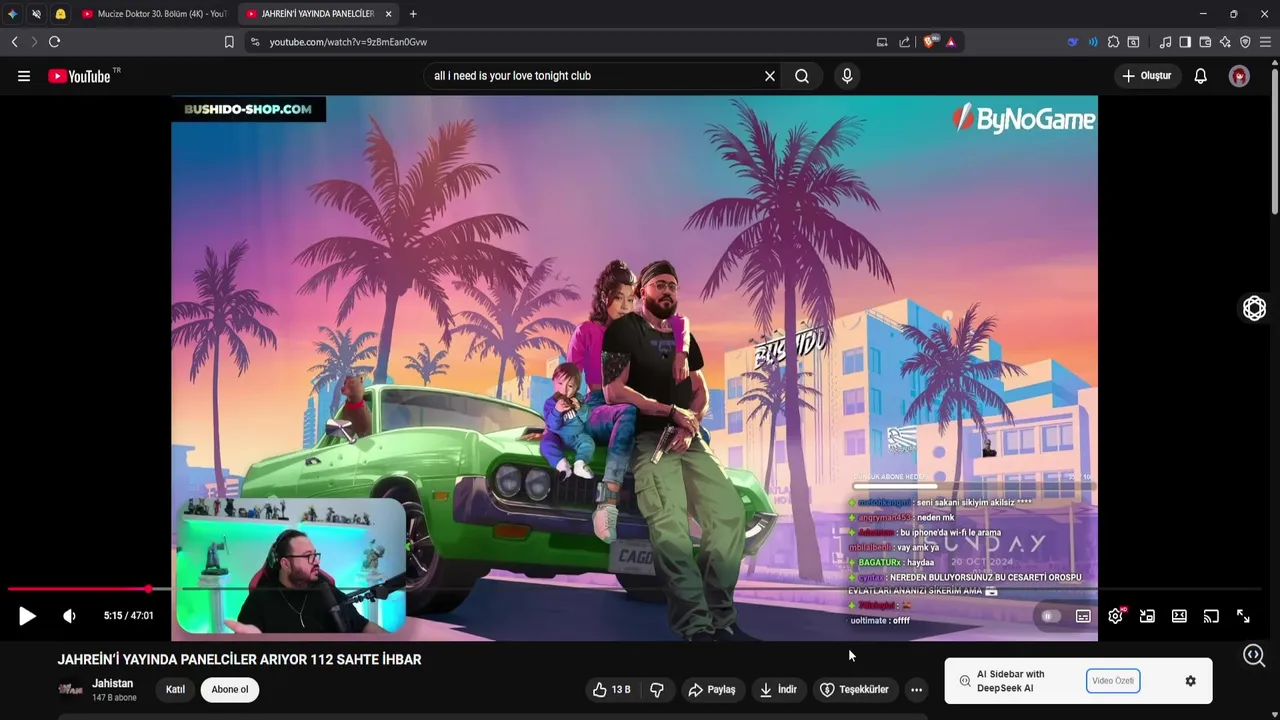Open the blue whale extension
The width and height of the screenshot is (1280, 720).
(1073, 42)
